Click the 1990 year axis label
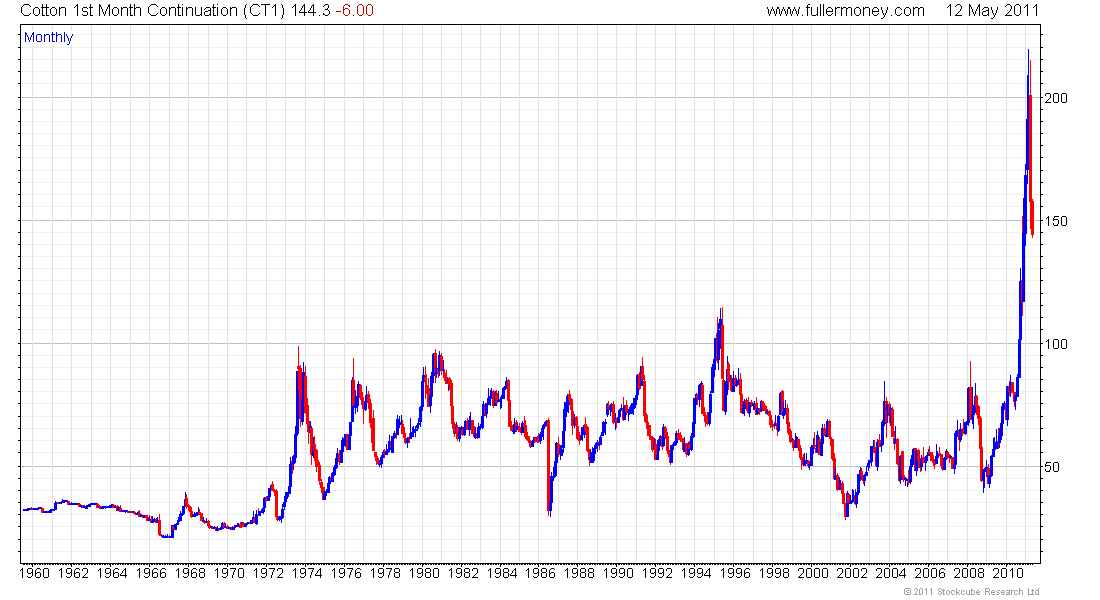Viewport: 1100px width, 600px height. (618, 573)
